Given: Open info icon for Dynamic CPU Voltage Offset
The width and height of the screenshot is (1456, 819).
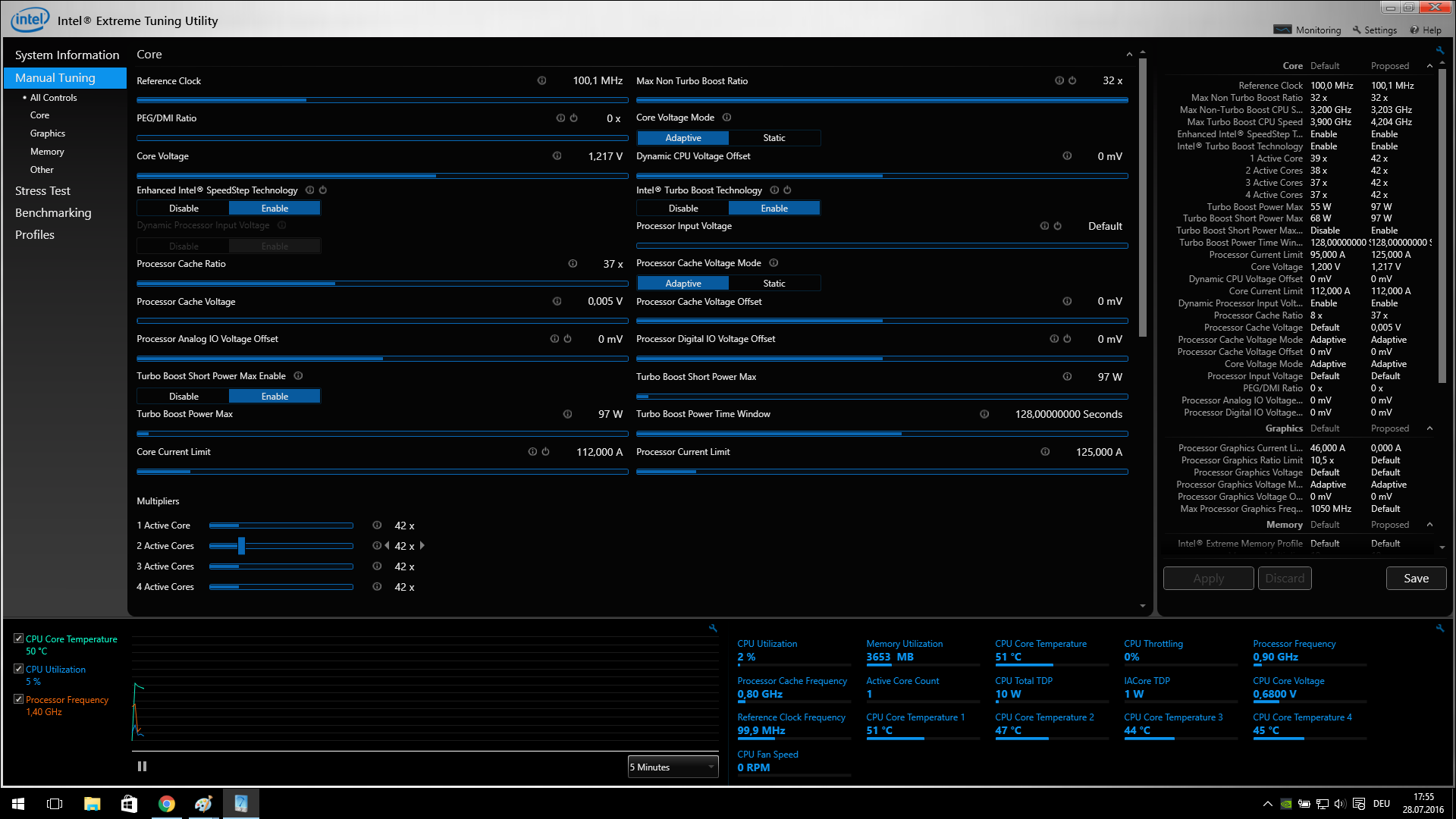Looking at the screenshot, I should [x=1067, y=155].
